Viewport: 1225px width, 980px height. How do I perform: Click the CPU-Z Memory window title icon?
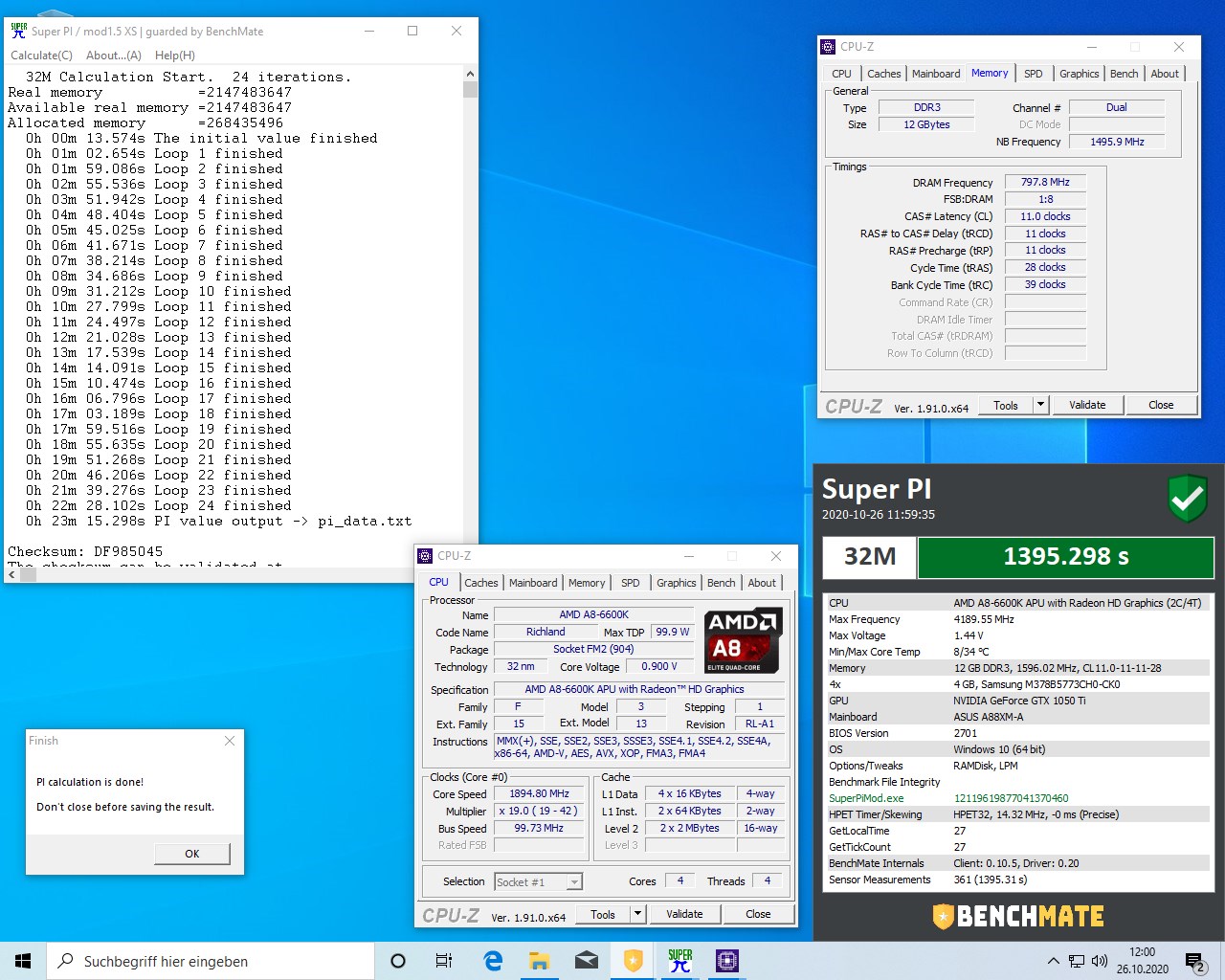[828, 46]
